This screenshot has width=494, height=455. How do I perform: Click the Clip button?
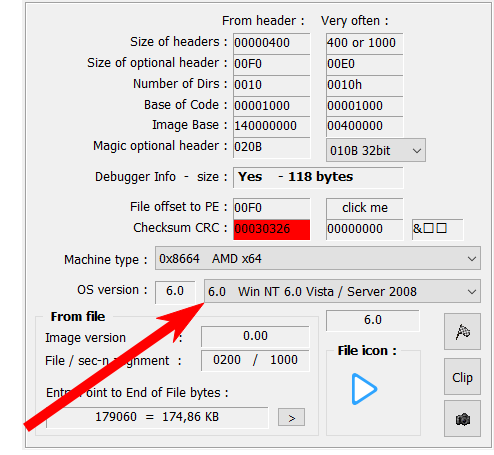462,377
